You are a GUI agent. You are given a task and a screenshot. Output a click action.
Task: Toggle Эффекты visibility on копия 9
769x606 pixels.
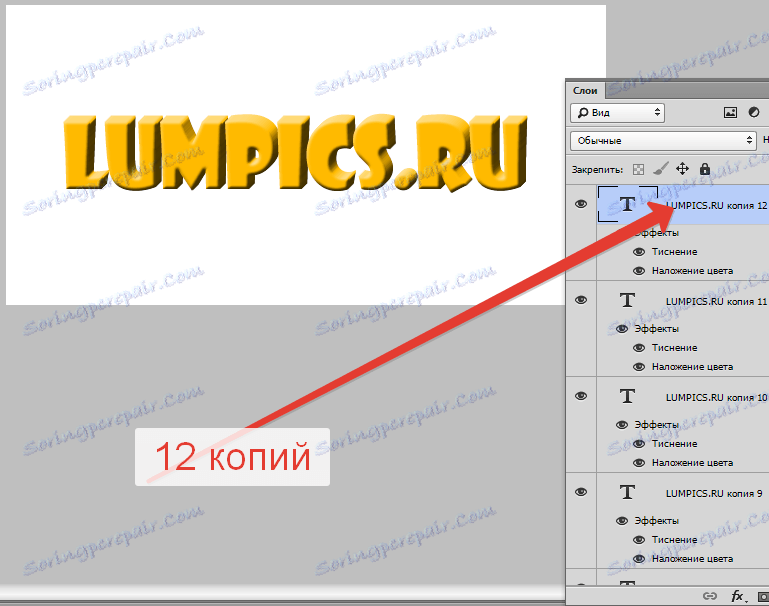coord(622,521)
